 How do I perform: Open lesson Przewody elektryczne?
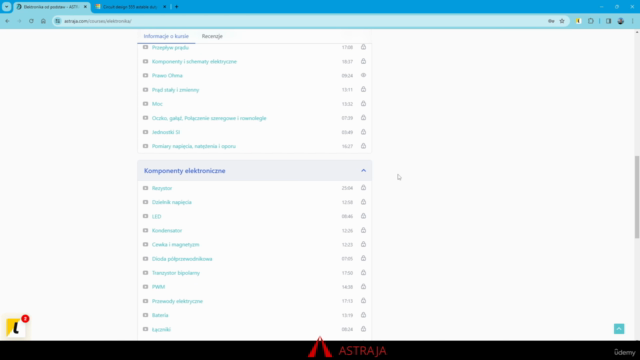click(177, 301)
